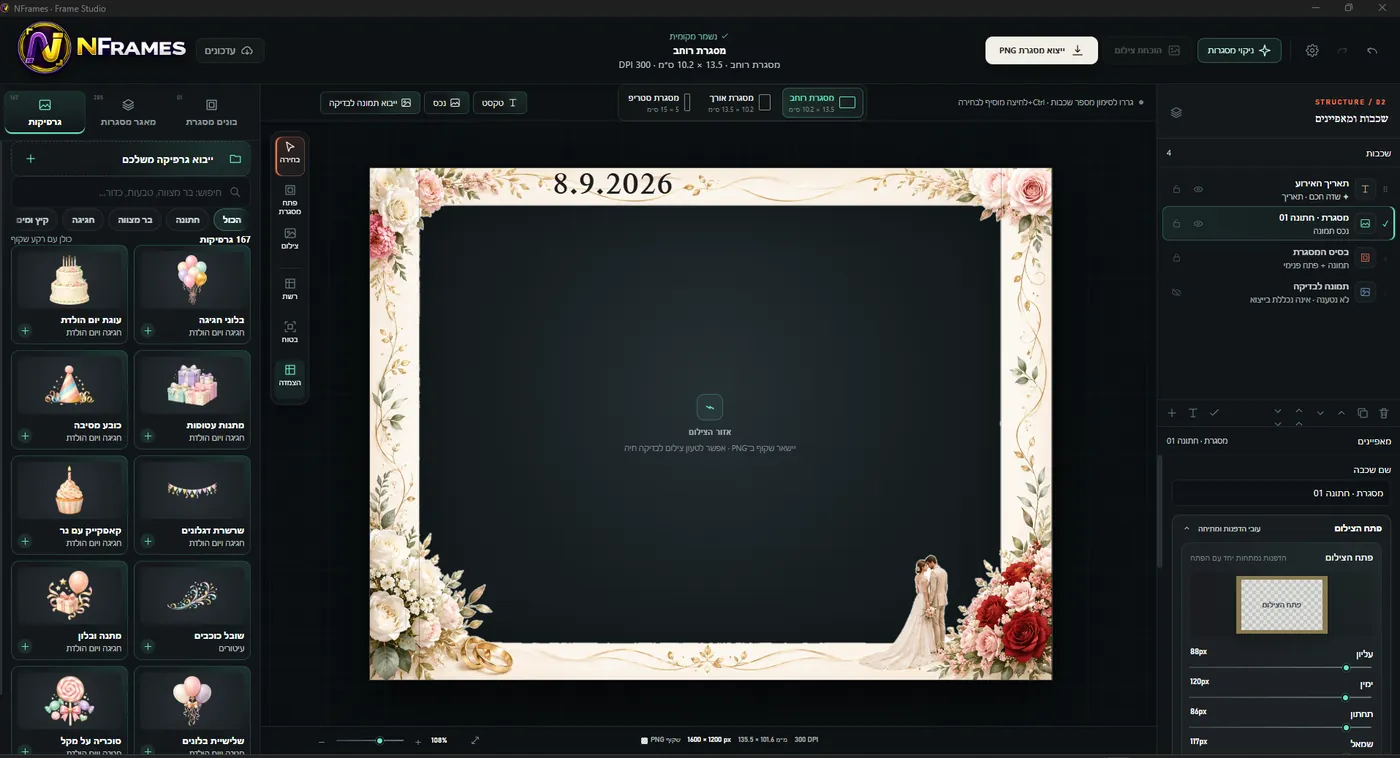The image size is (1400, 758).
Task: Add the בלוני חגיגה balloons graphic
Action: (x=148, y=331)
